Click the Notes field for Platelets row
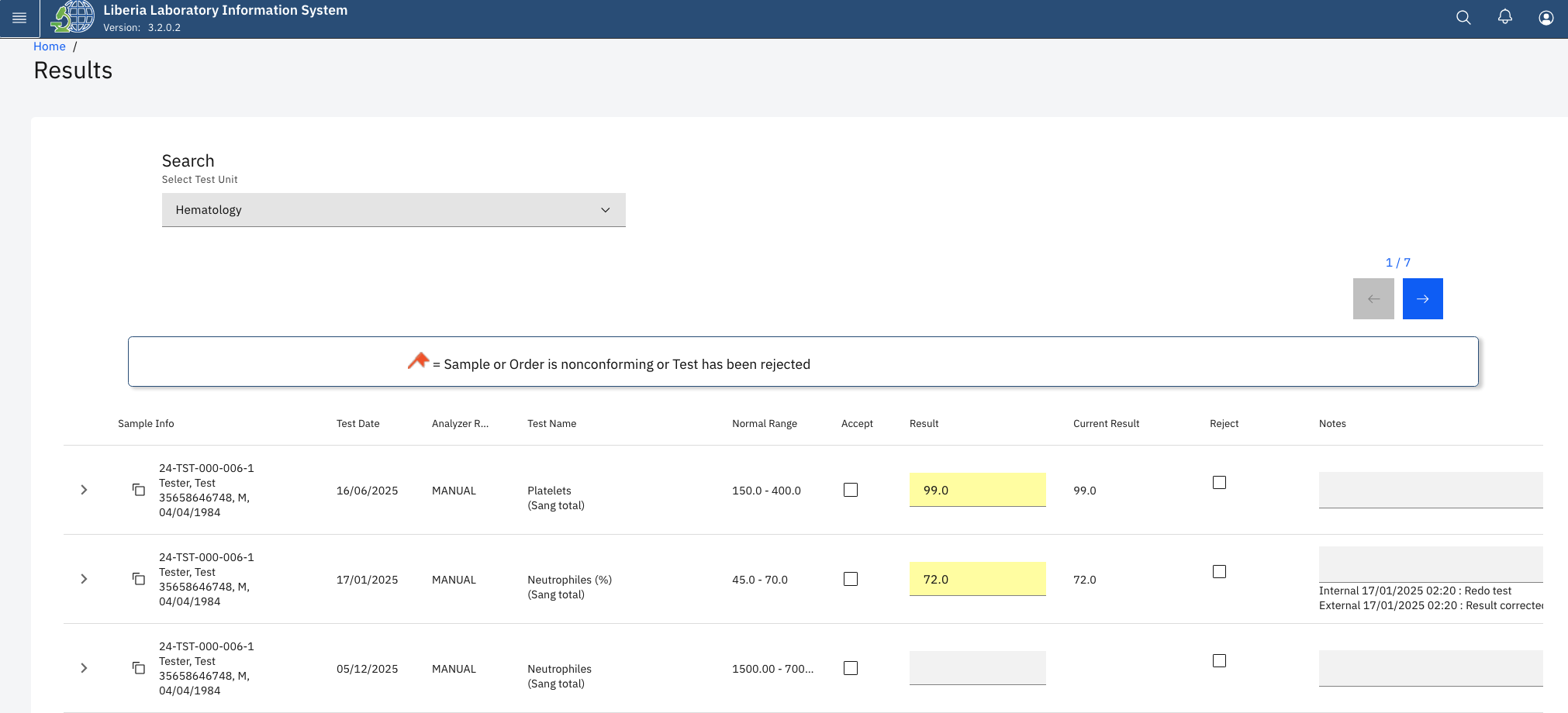Image resolution: width=1568 pixels, height=713 pixels. point(1431,490)
